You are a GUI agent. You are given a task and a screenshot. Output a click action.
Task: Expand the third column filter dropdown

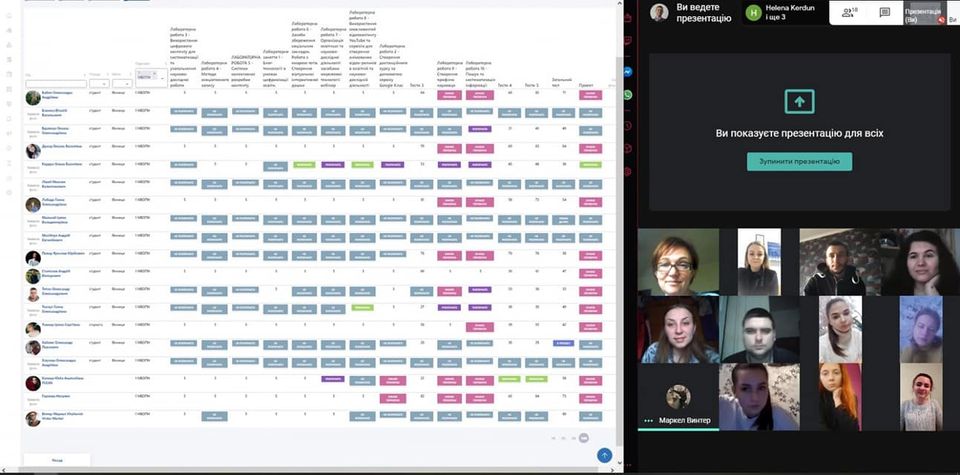tap(120, 84)
